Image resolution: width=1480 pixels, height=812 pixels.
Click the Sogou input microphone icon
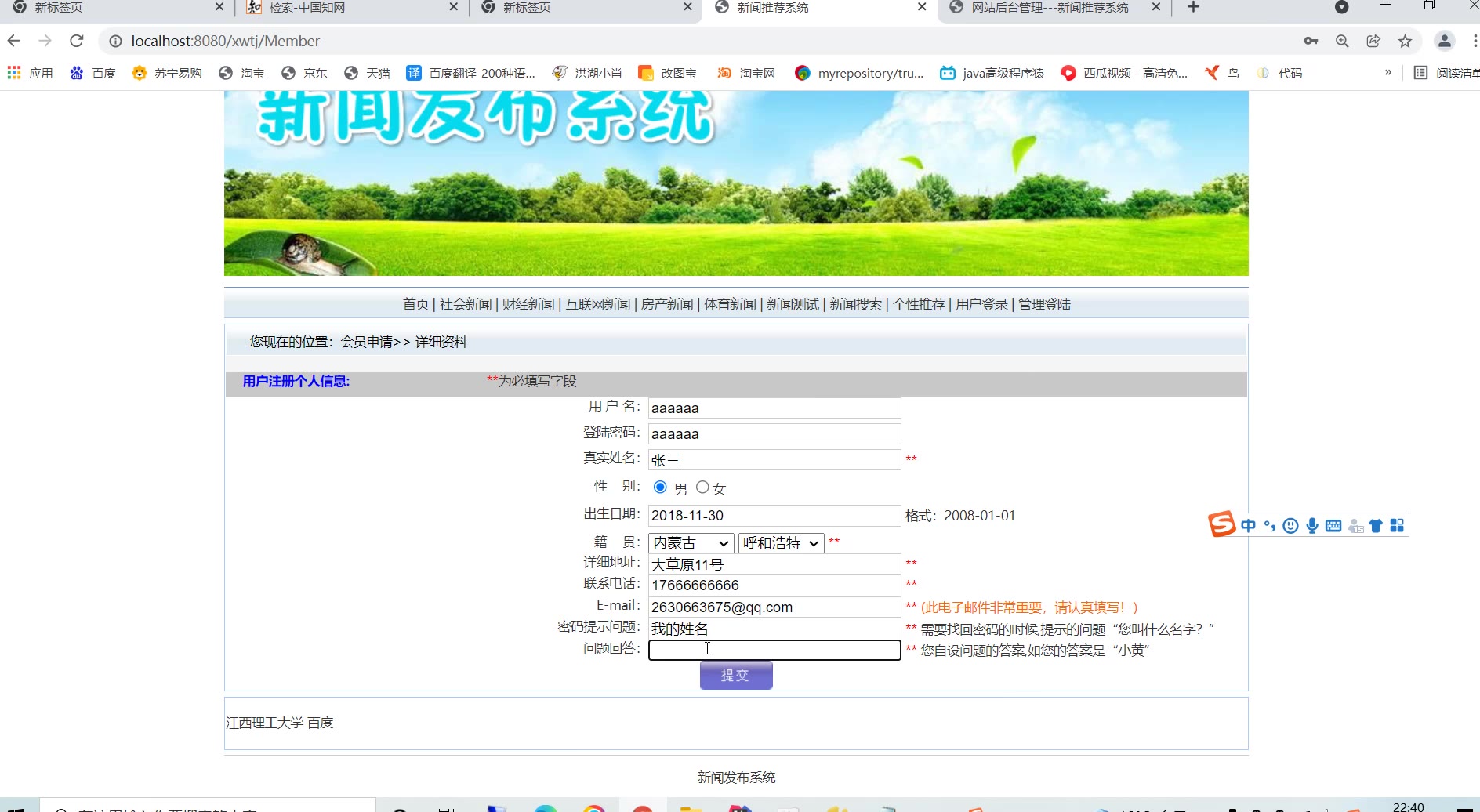coord(1311,526)
